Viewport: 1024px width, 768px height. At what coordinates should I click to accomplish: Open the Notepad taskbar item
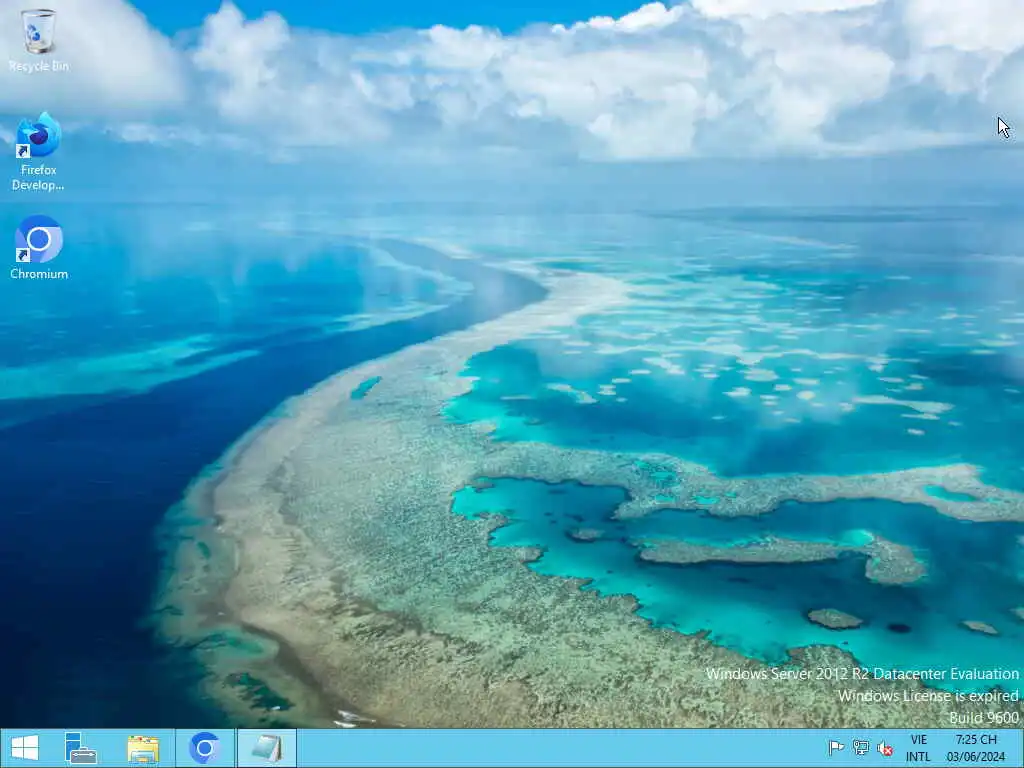266,748
